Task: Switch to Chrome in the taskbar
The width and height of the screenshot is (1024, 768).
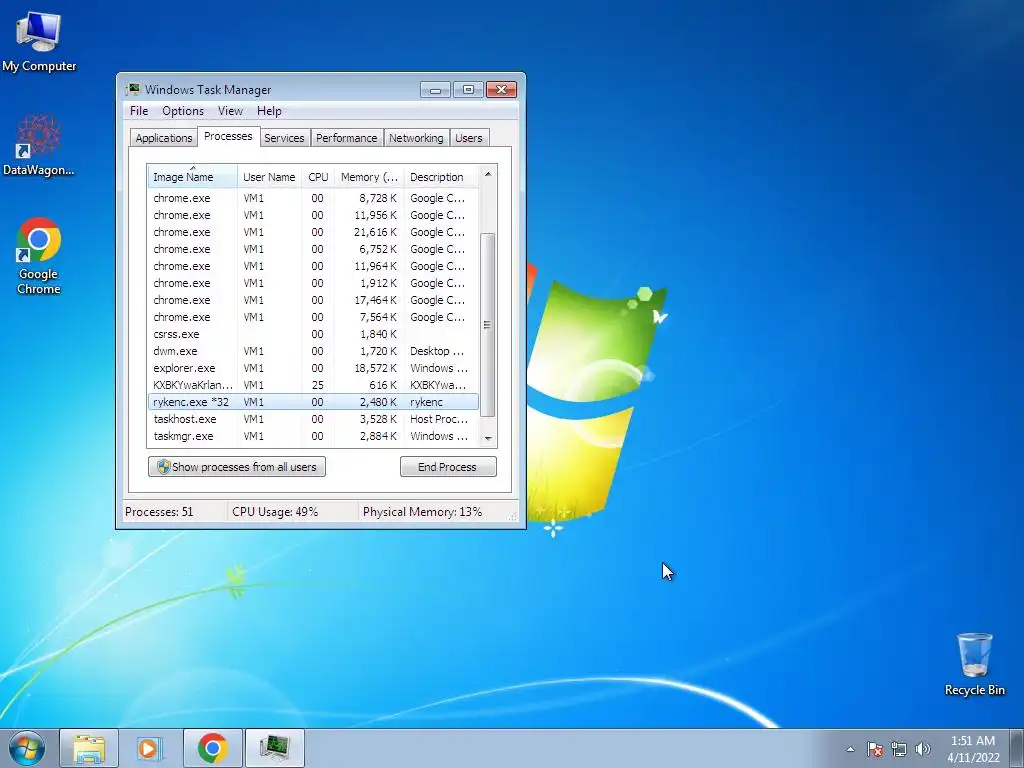Action: tap(213, 748)
